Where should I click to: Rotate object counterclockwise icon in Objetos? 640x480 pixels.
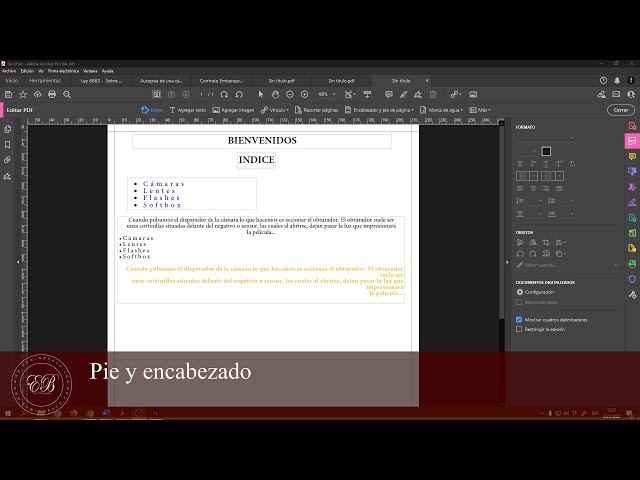tap(520, 254)
